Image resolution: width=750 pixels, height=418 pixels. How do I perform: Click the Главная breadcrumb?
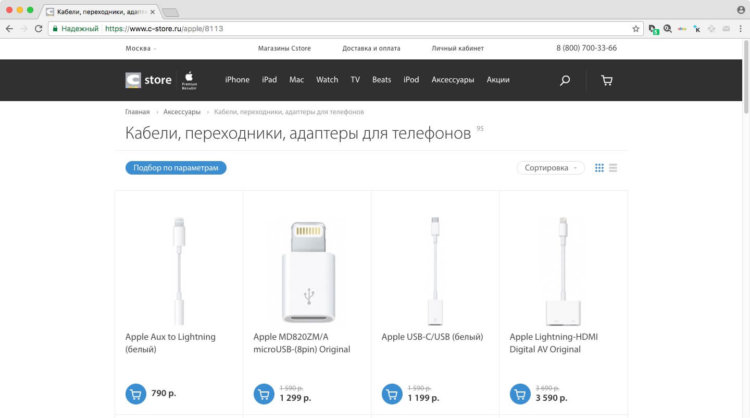(x=137, y=112)
